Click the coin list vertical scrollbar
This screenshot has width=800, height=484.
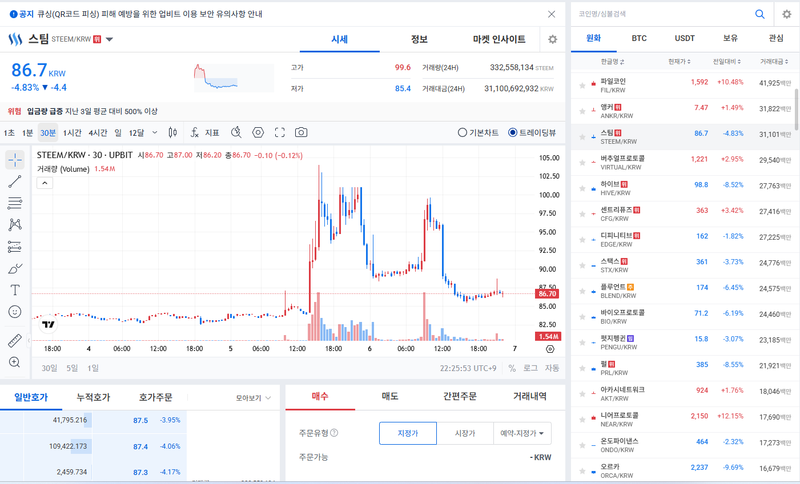coord(796,109)
